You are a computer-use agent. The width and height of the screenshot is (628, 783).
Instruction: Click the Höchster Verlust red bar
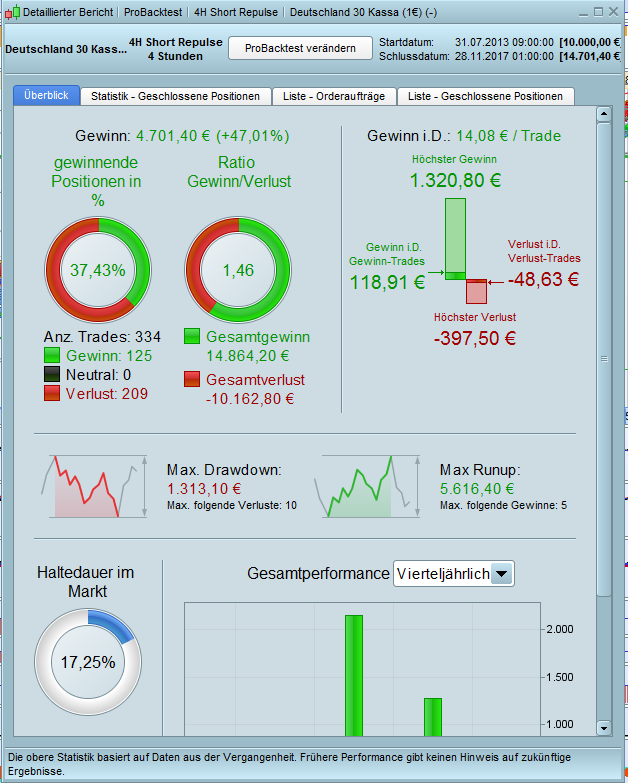pos(476,292)
